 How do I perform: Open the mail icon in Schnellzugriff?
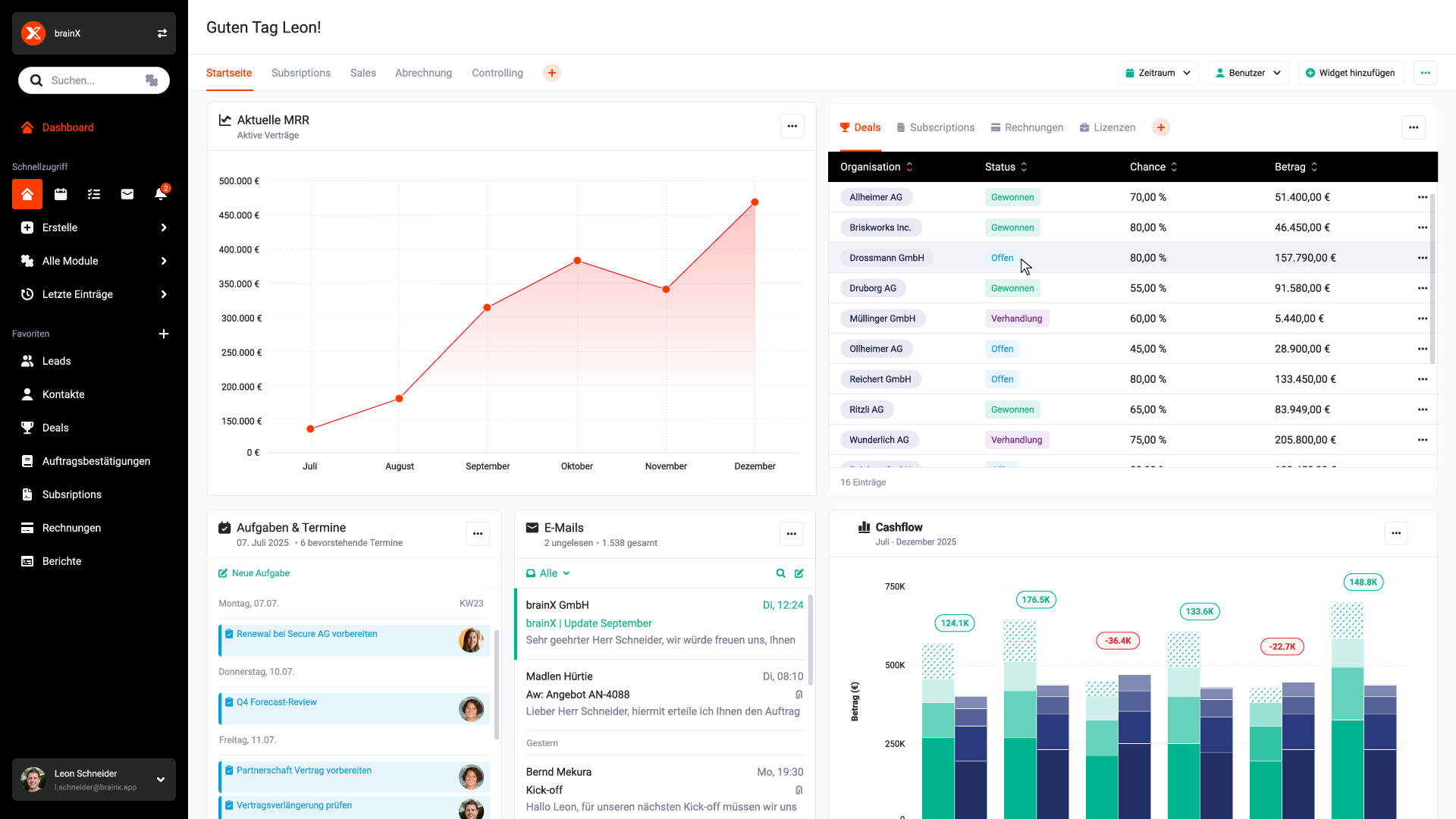pyautogui.click(x=127, y=194)
